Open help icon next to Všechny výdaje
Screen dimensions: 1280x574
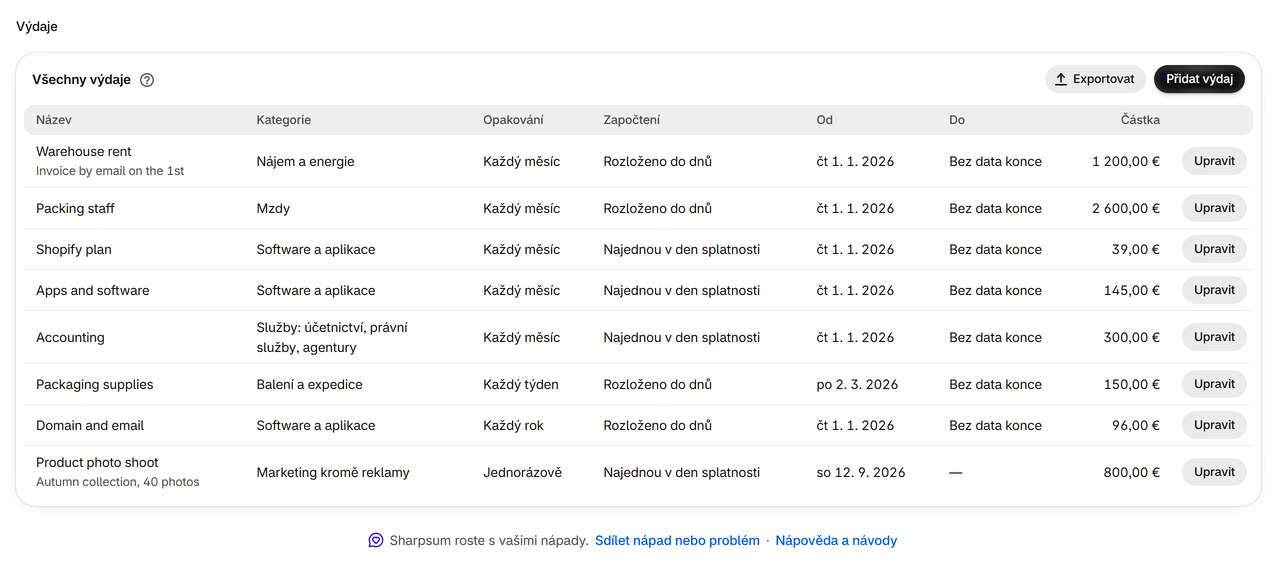click(x=147, y=80)
